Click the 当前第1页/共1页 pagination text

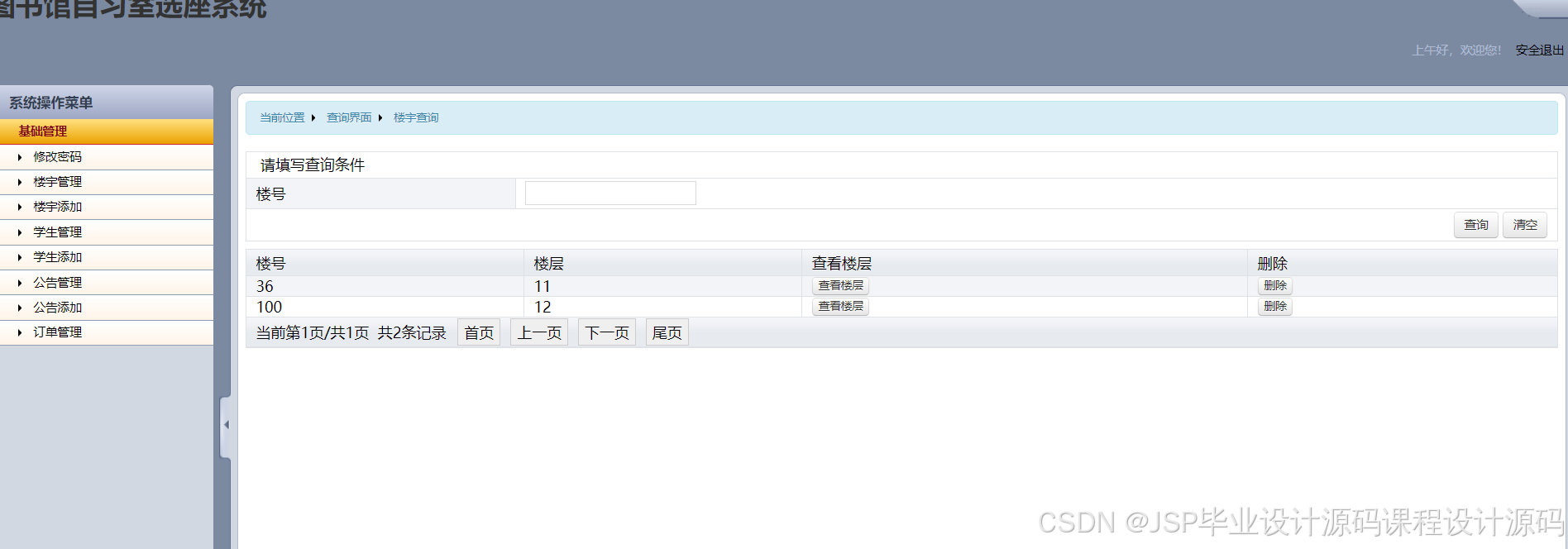[313, 333]
